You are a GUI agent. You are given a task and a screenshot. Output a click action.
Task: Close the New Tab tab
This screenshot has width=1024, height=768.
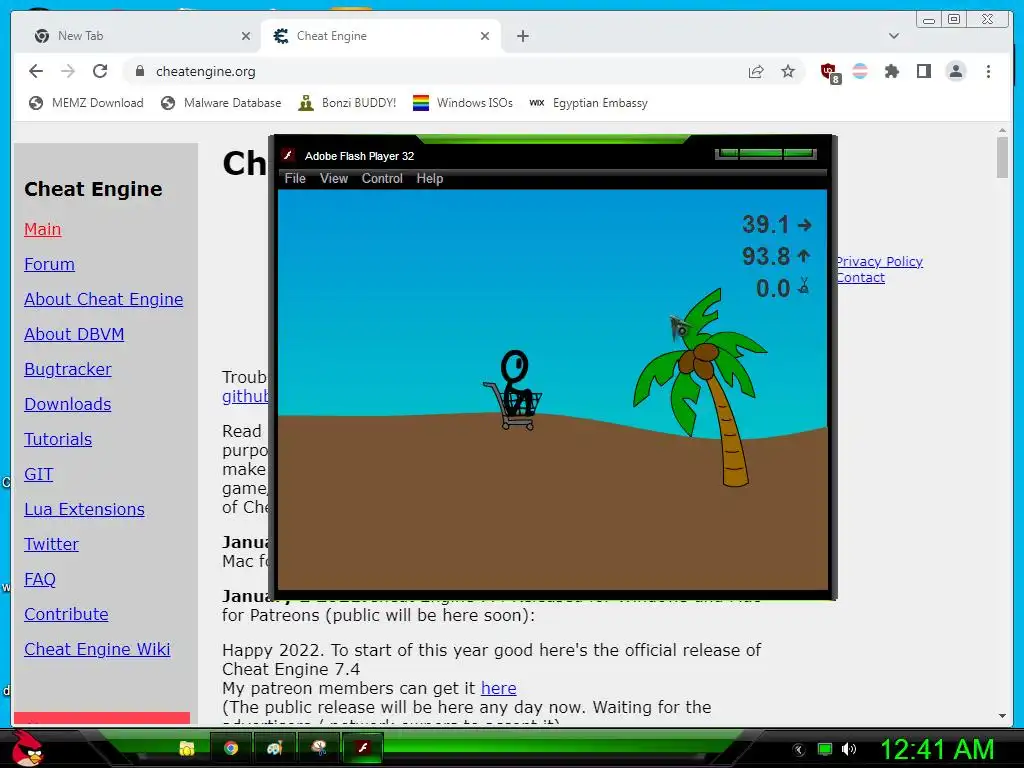(x=246, y=36)
